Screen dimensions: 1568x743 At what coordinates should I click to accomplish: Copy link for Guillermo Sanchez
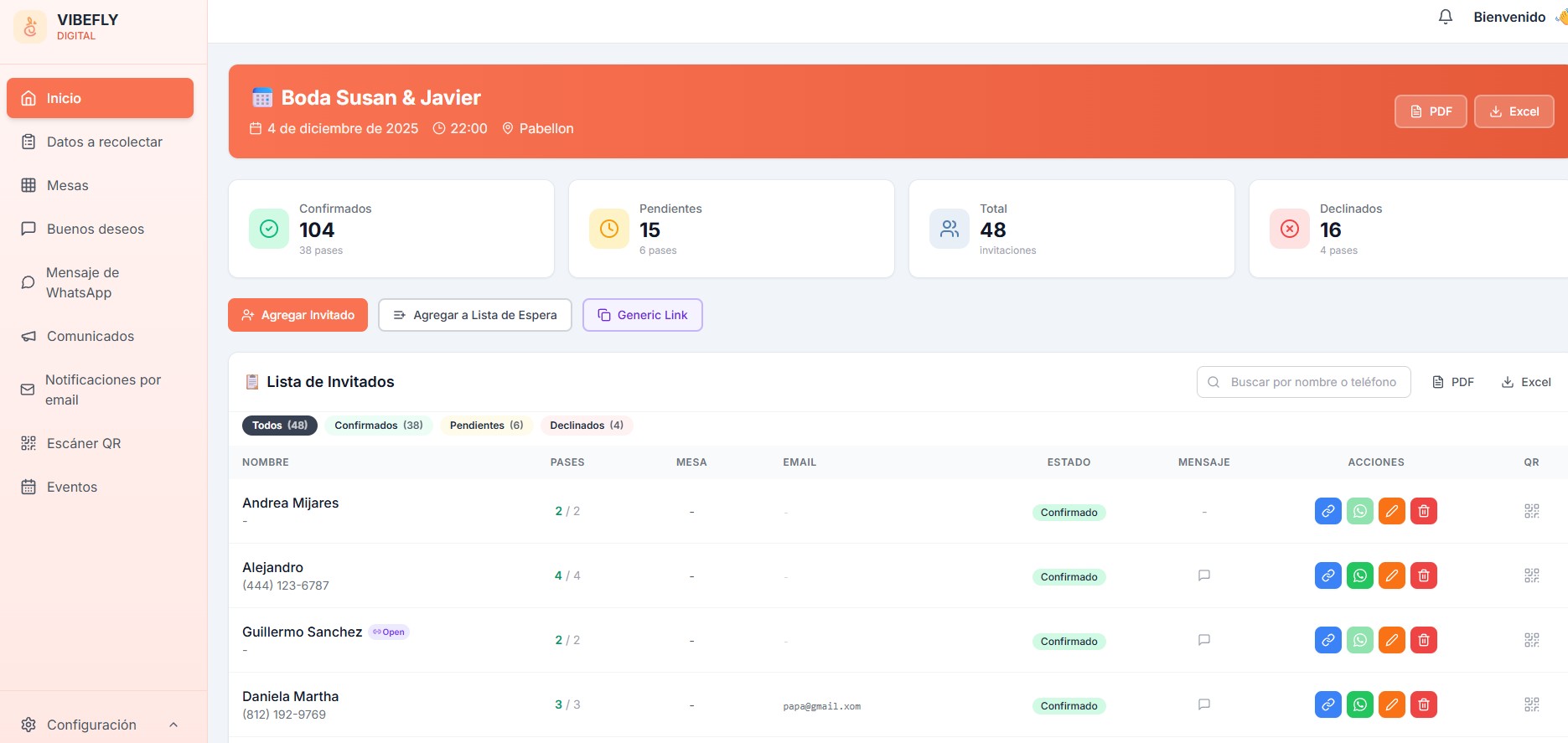pyautogui.click(x=1328, y=640)
